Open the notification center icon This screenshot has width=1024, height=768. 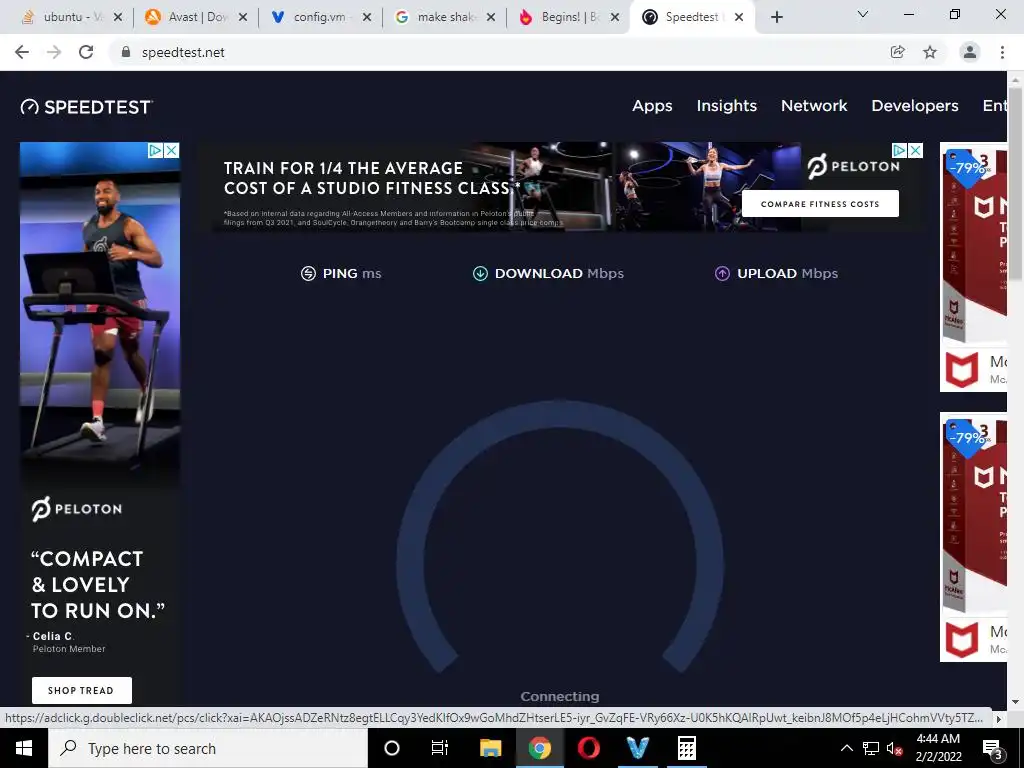[991, 749]
